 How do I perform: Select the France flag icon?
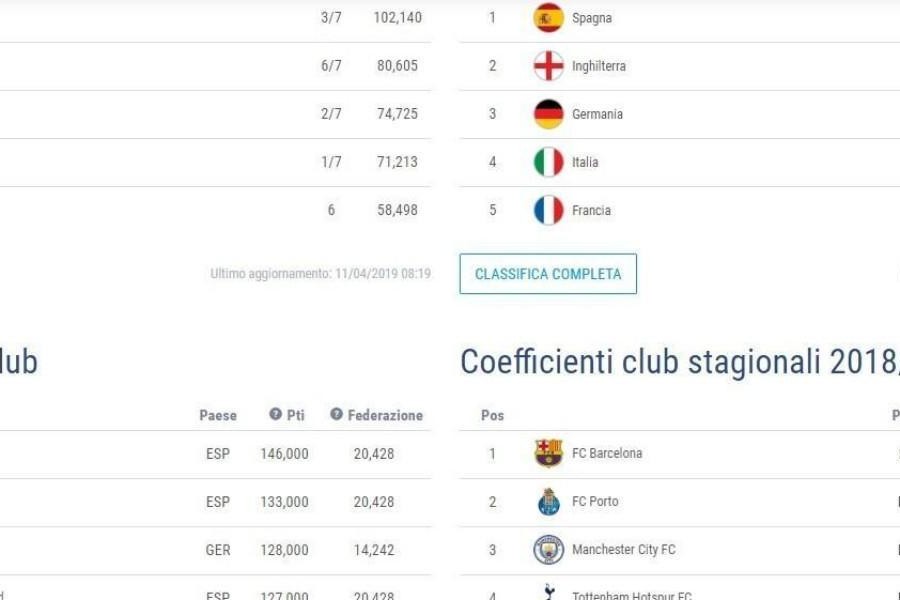click(x=548, y=210)
